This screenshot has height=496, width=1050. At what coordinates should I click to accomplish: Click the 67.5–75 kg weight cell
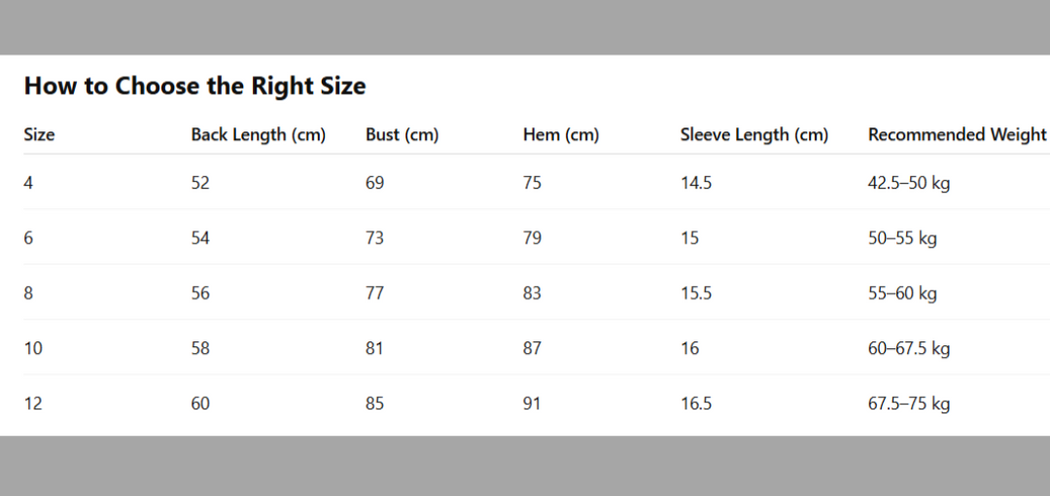pyautogui.click(x=908, y=404)
